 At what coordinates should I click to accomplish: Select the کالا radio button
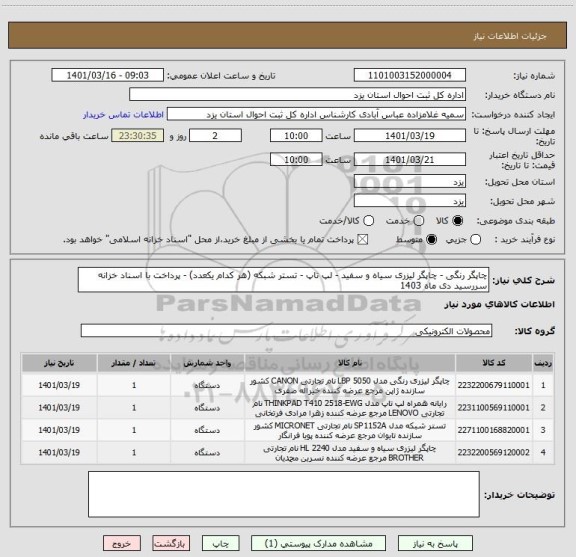click(x=458, y=221)
